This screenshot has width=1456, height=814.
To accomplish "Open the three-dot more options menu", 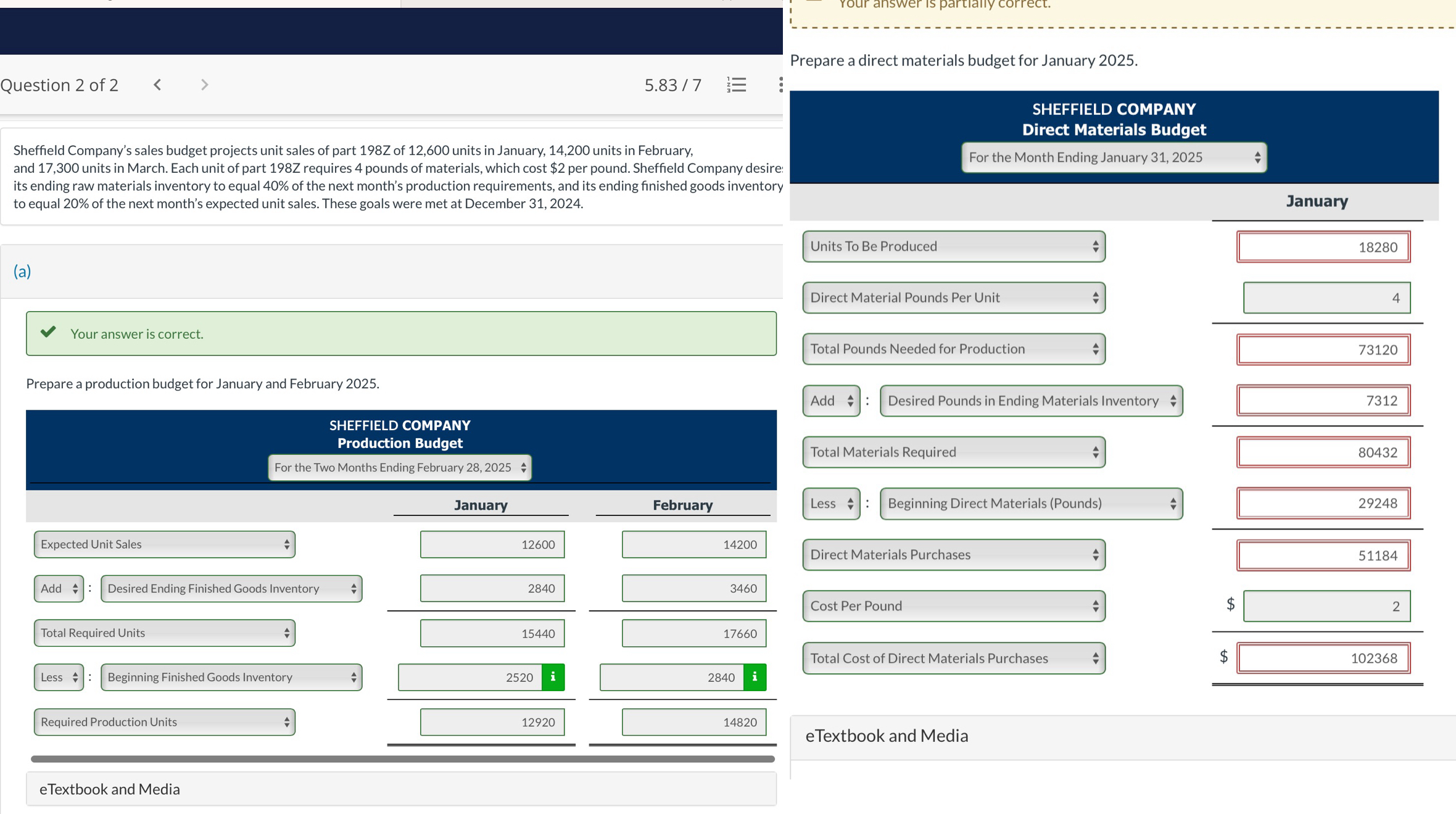I will pyautogui.click(x=780, y=85).
